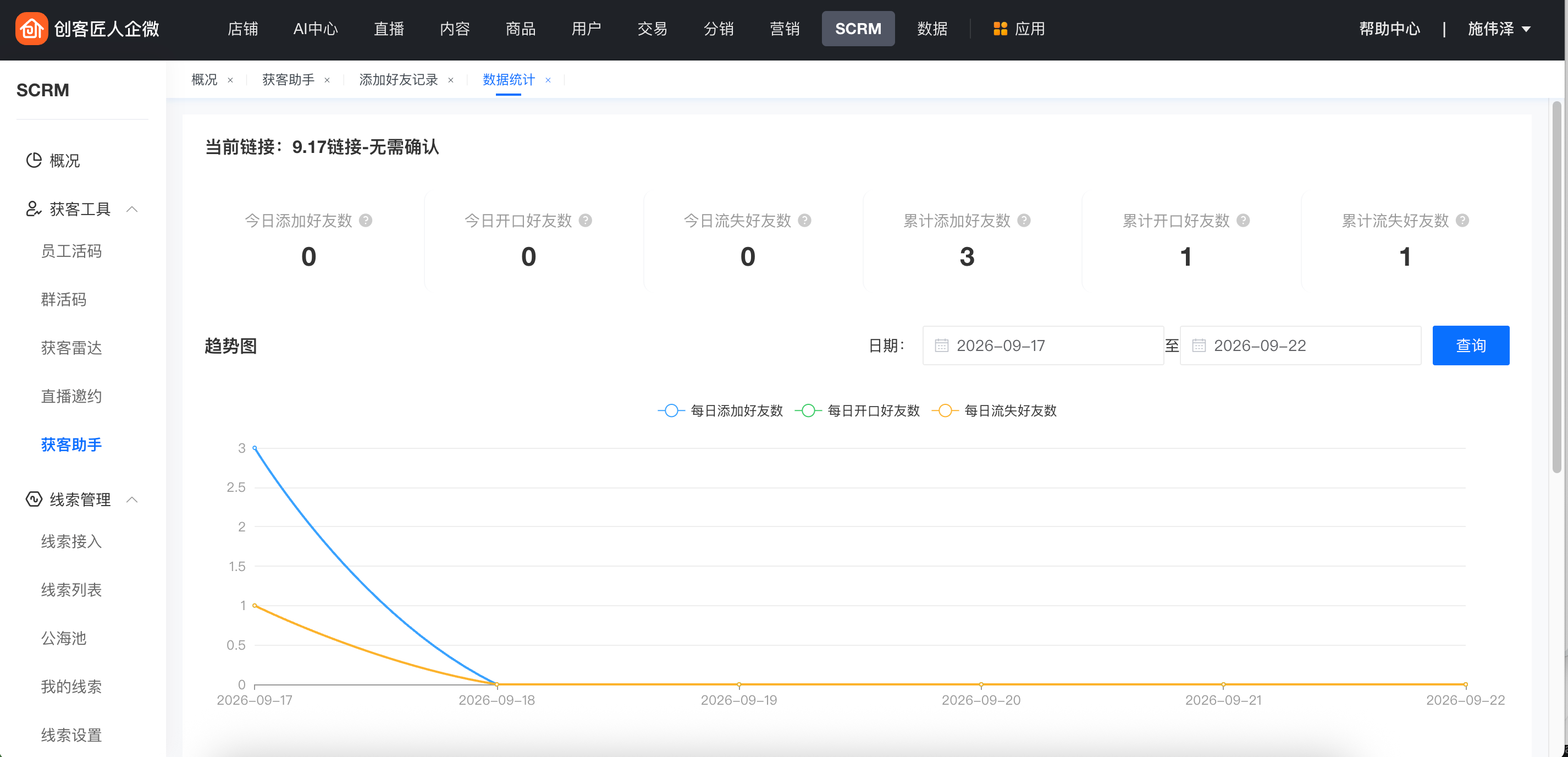Click the 创客匠人 house logo icon
Image resolution: width=1568 pixels, height=757 pixels.
[x=32, y=29]
